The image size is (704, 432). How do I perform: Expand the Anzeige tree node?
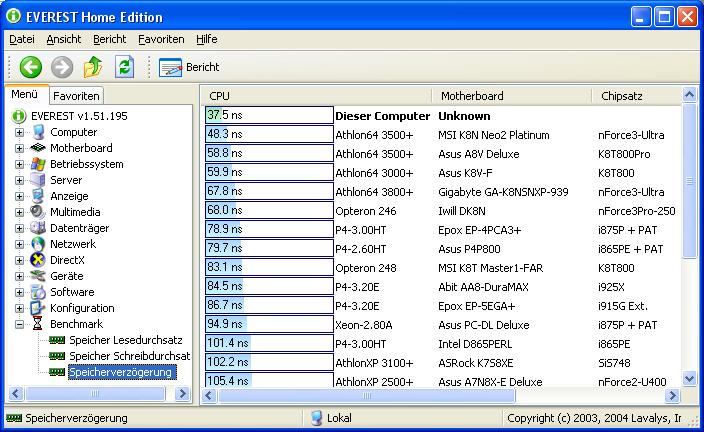tap(19, 196)
